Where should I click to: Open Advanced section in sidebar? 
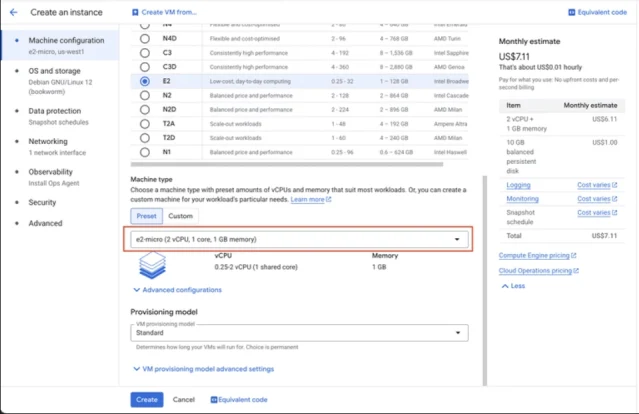pyautogui.click(x=60, y=223)
